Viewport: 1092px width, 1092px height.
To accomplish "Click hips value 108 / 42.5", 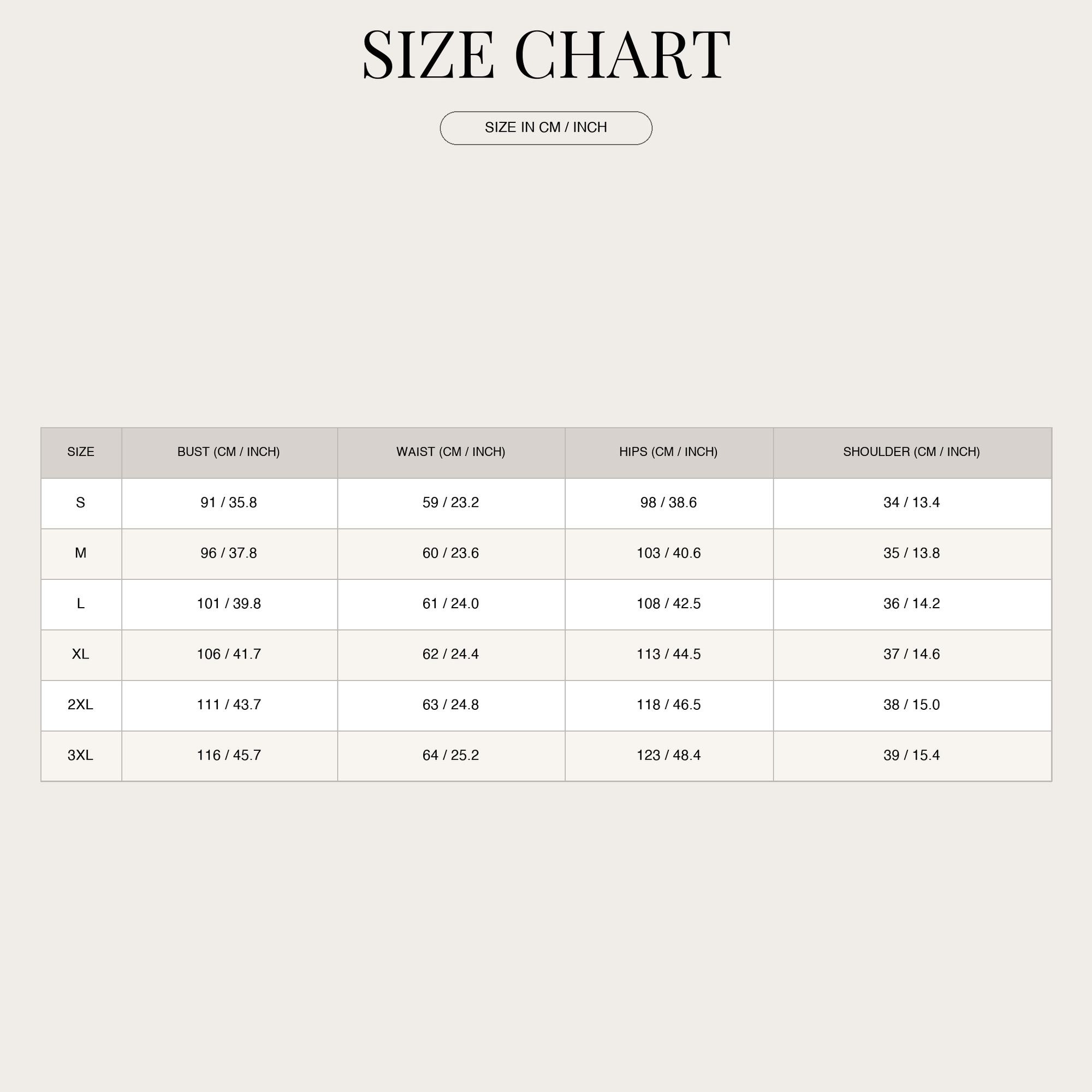I will pyautogui.click(x=669, y=604).
